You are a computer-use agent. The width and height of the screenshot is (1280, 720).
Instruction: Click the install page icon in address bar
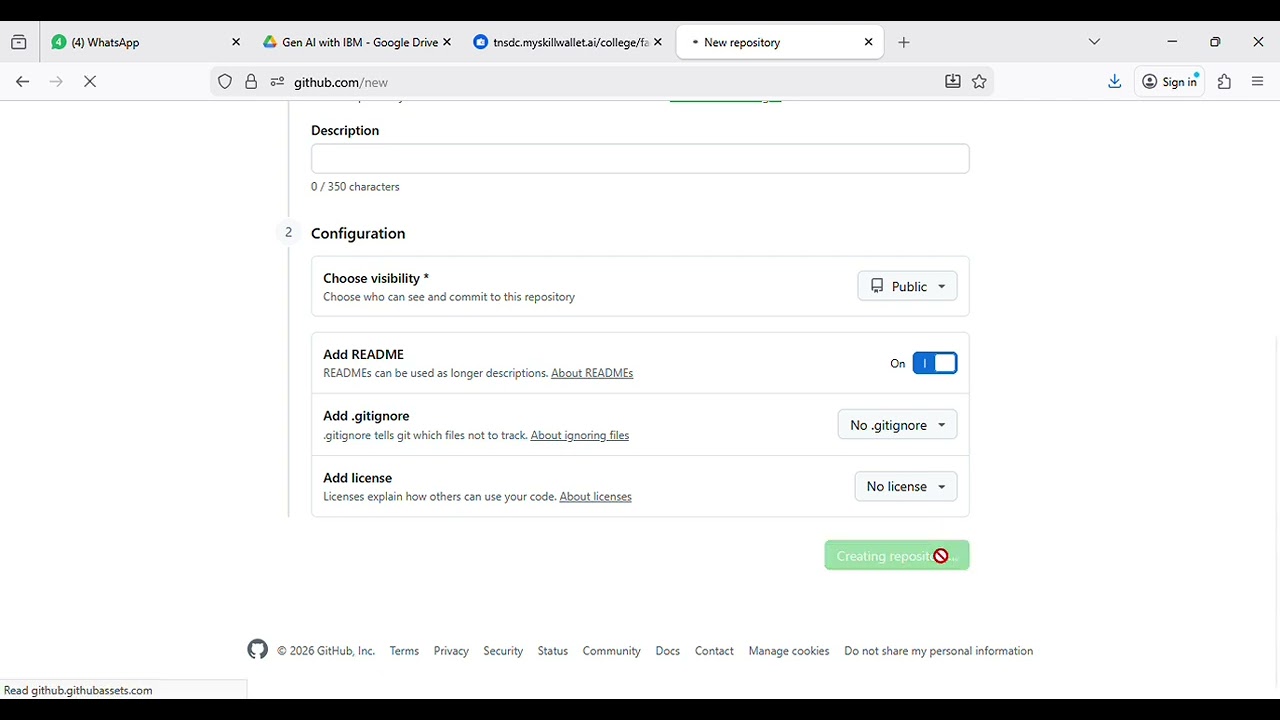[x=953, y=82]
